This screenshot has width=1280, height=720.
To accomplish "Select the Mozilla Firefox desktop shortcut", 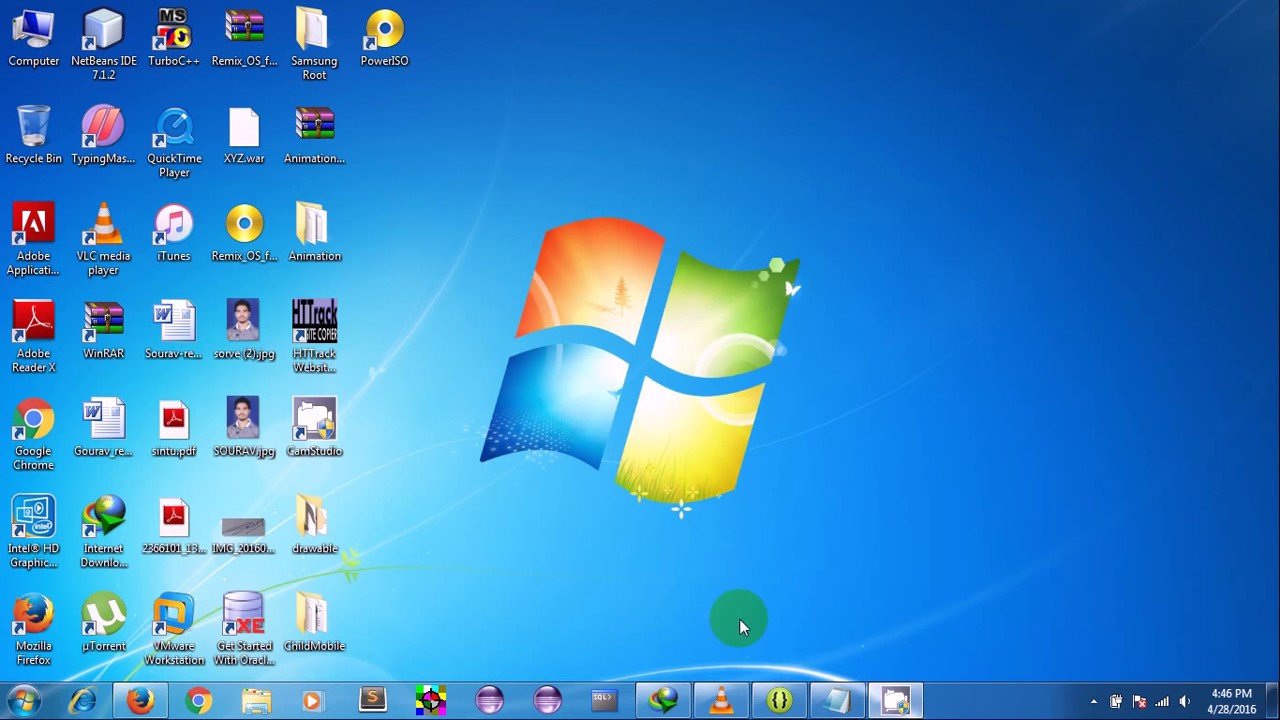I will pyautogui.click(x=33, y=631).
